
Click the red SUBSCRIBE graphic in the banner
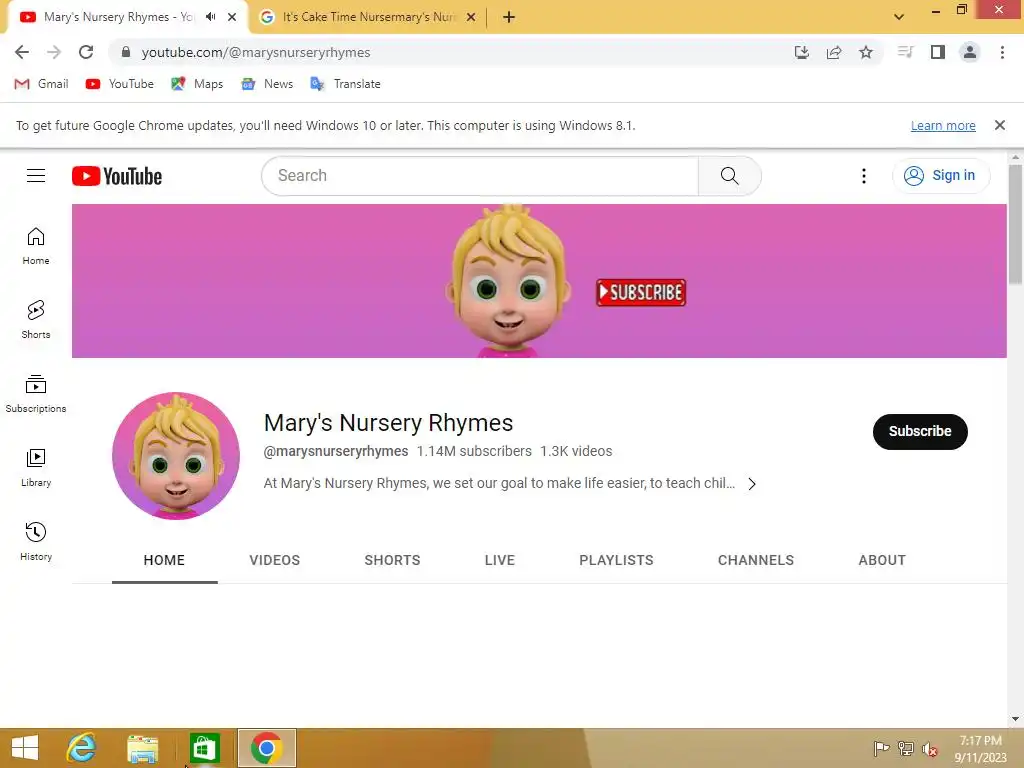[x=641, y=292]
